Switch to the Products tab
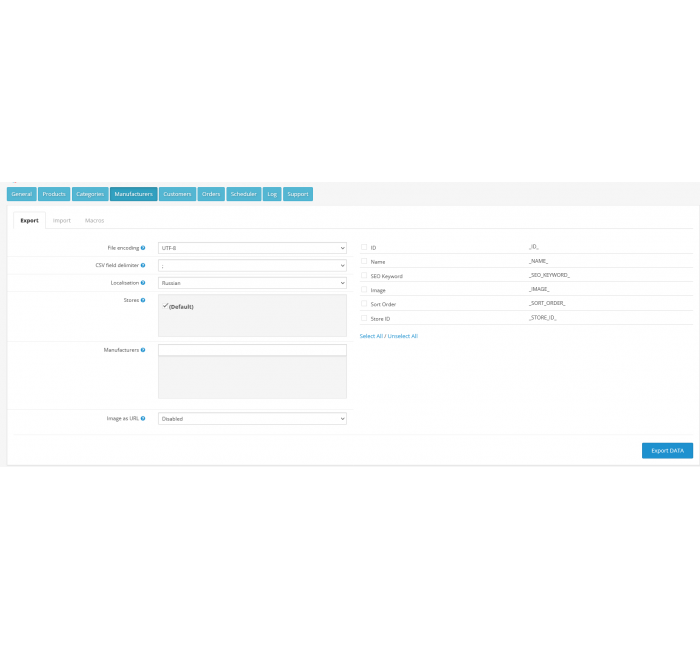Screen dimensions: 700x650 coord(54,194)
